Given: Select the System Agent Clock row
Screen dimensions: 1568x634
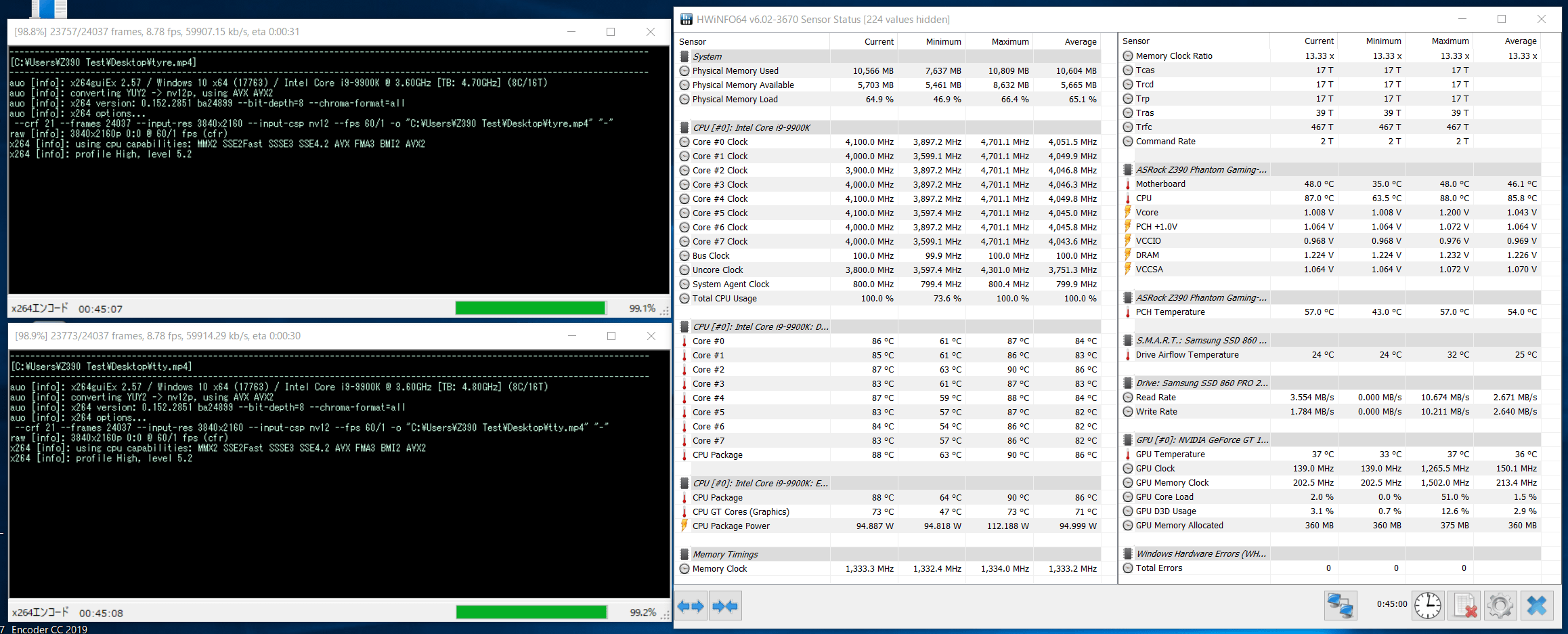Looking at the screenshot, I should coord(889,284).
